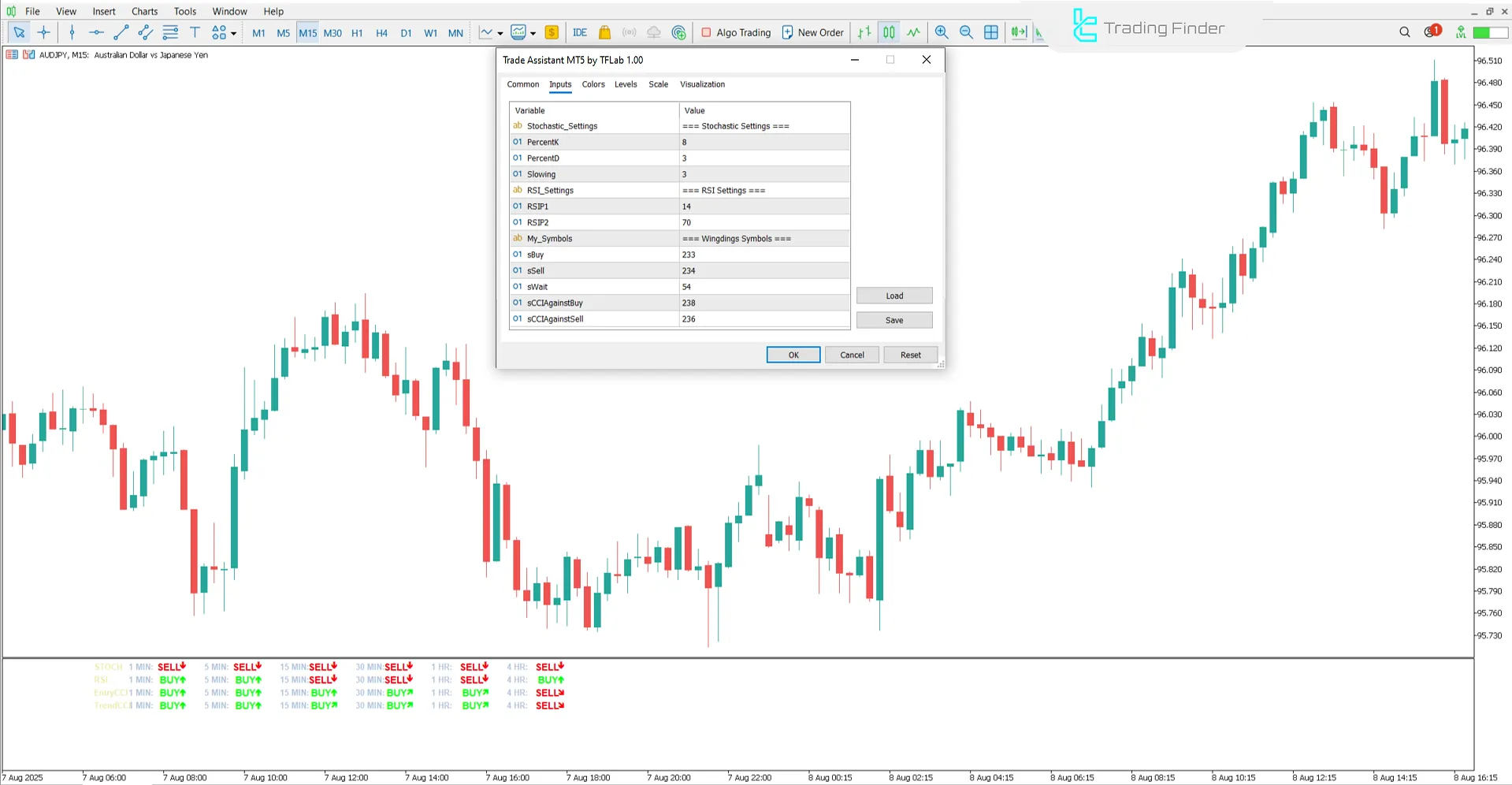Open the Charts menu
This screenshot has height=785, width=1512.
144,11
